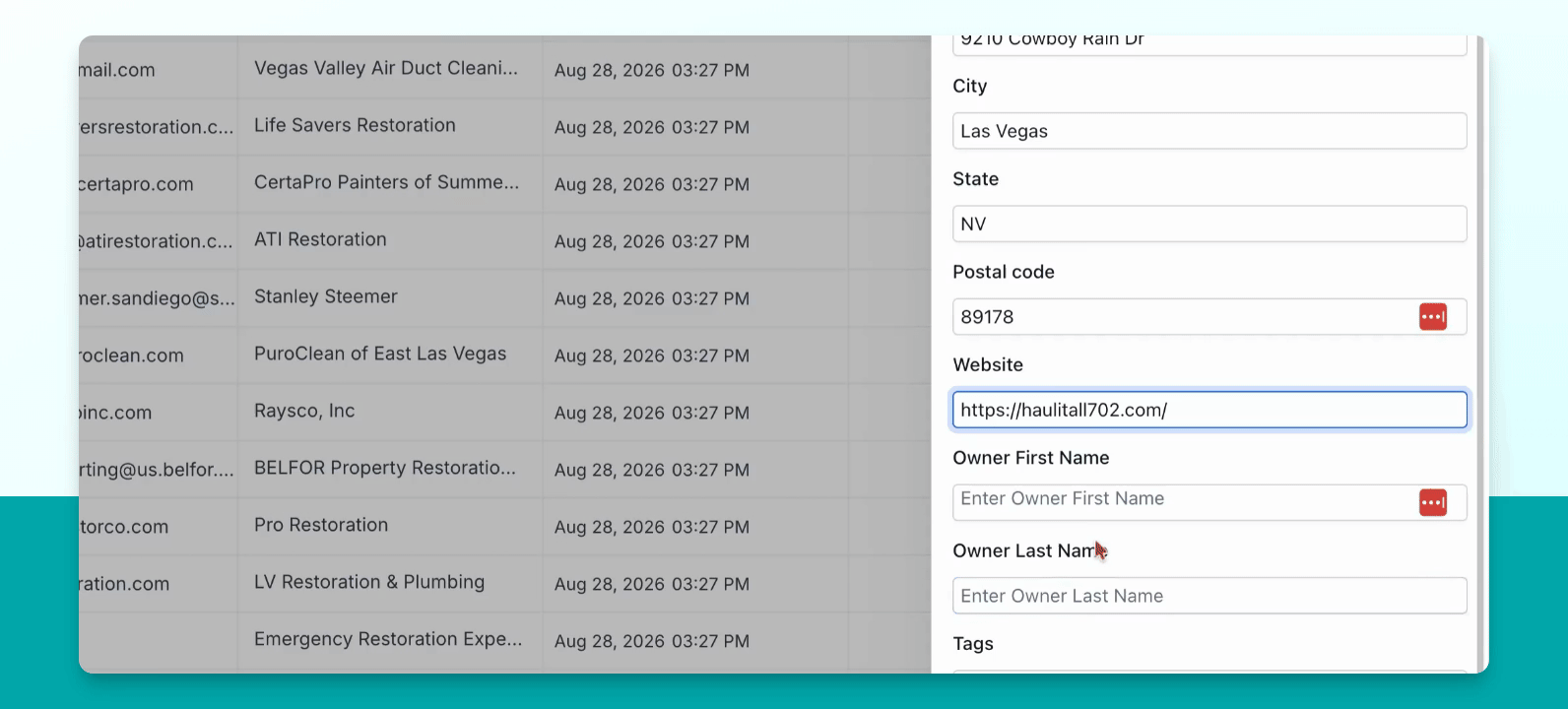Click the email cell in the Raysco, Inc row
The width and height of the screenshot is (1568, 709).
(x=158, y=413)
